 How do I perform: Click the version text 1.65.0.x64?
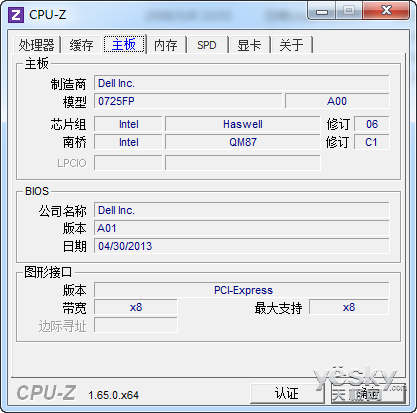(113, 395)
